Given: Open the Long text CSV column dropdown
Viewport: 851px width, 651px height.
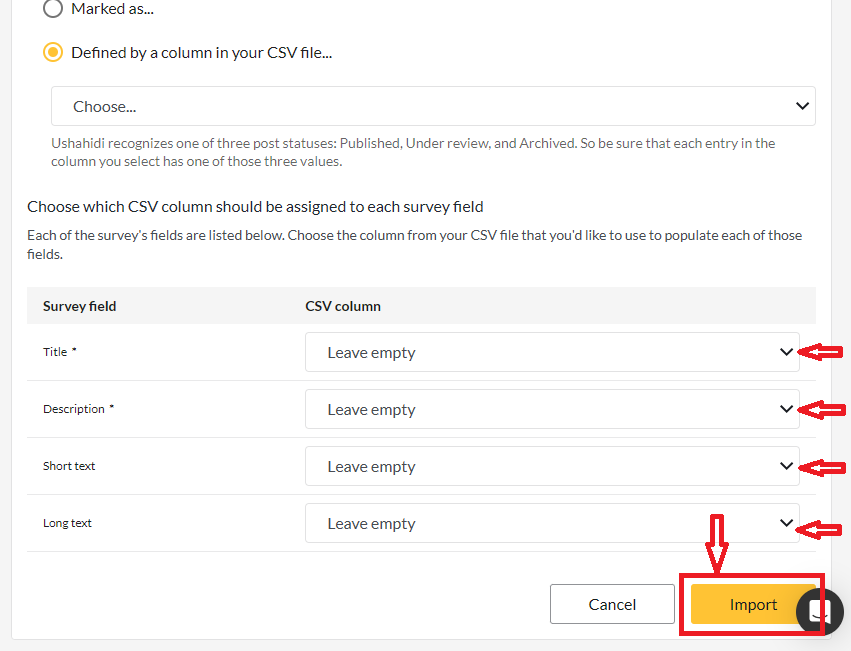Looking at the screenshot, I should pos(550,523).
